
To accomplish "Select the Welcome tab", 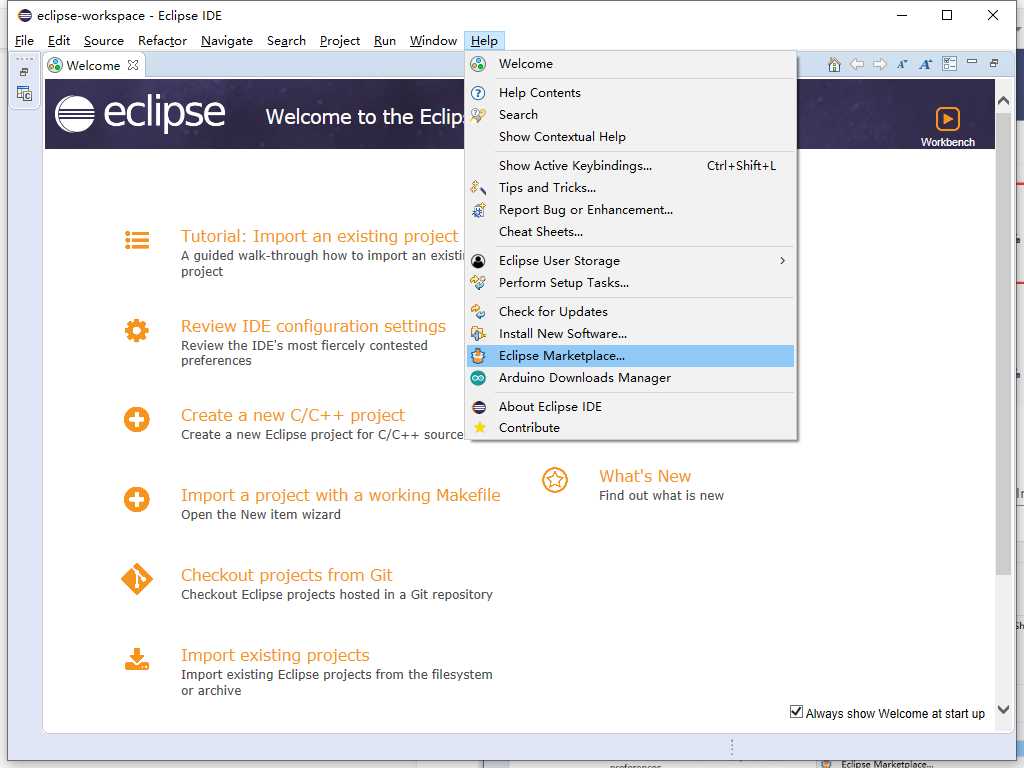I will click(x=93, y=65).
